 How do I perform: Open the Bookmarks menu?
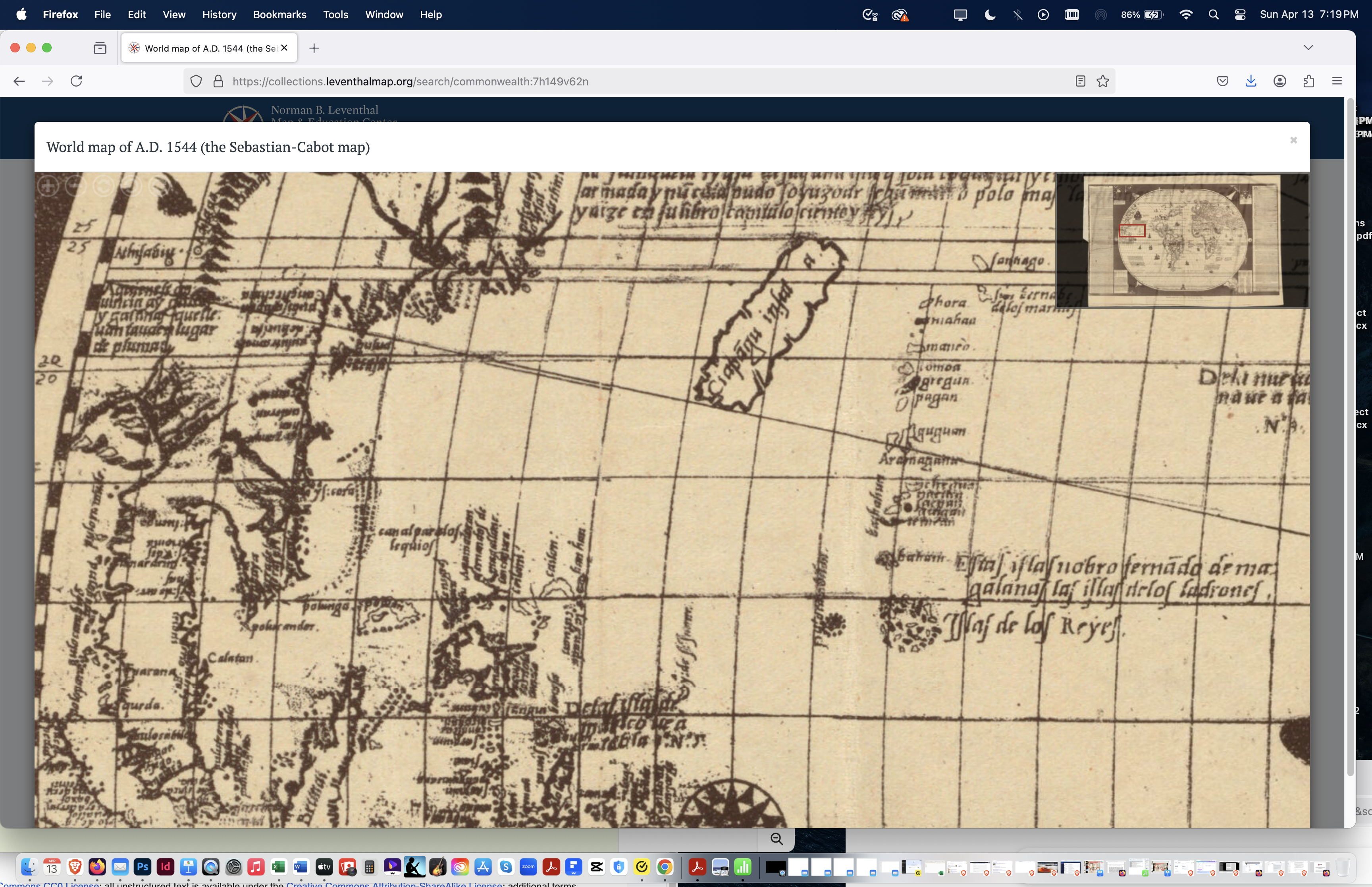click(x=280, y=14)
